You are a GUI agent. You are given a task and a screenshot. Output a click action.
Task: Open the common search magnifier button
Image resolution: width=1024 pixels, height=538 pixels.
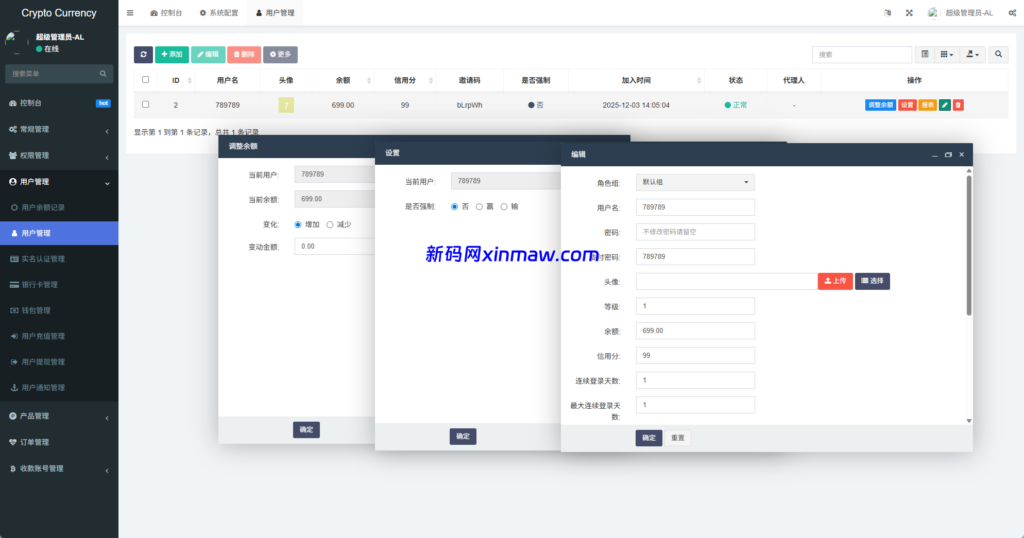pyautogui.click(x=998, y=54)
